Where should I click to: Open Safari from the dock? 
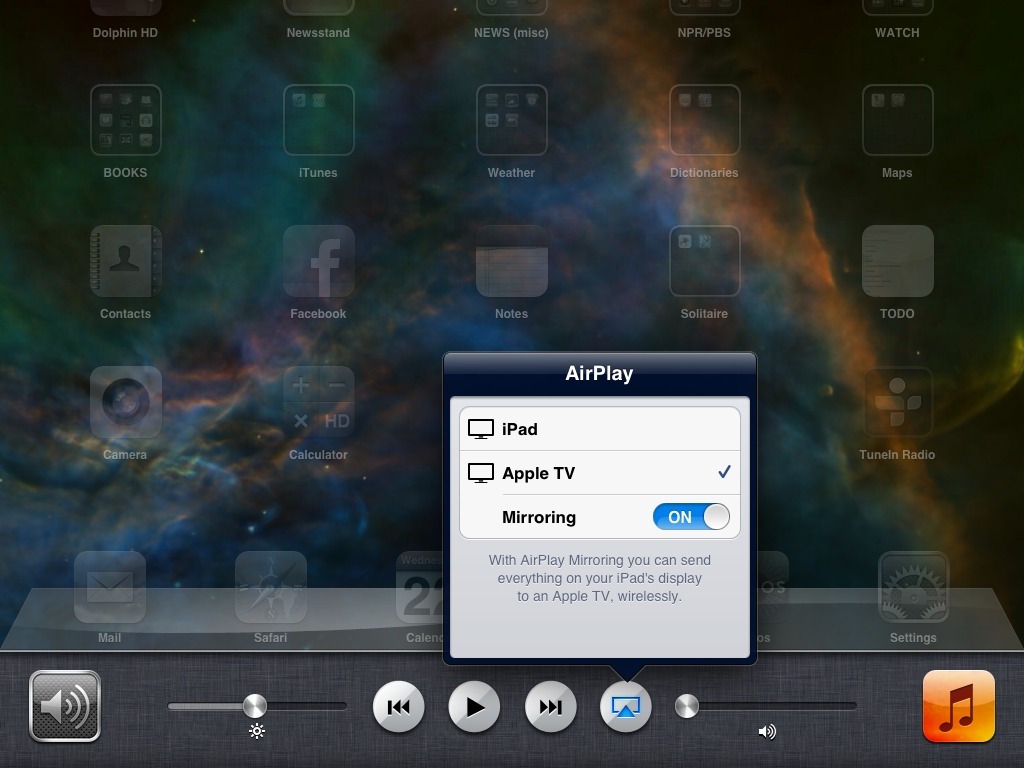point(270,587)
